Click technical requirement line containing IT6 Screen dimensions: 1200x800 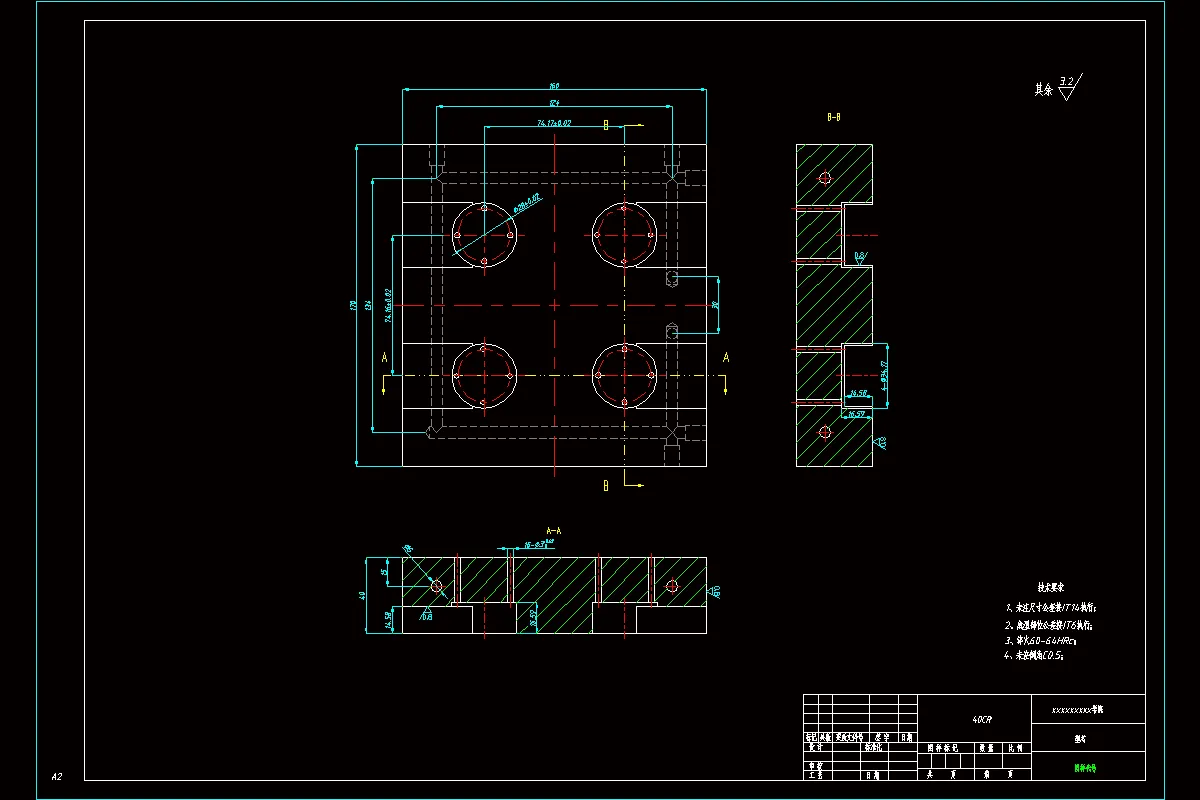[x=1049, y=624]
